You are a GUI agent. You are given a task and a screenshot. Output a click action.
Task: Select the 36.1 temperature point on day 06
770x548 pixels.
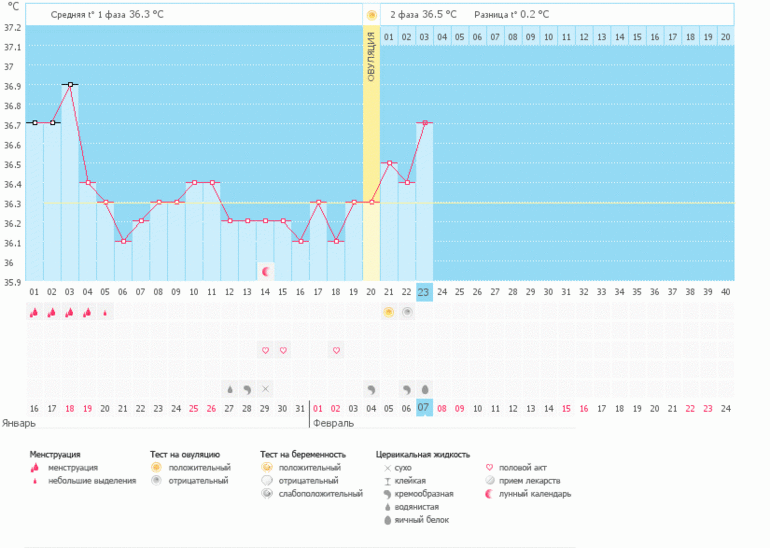123,241
